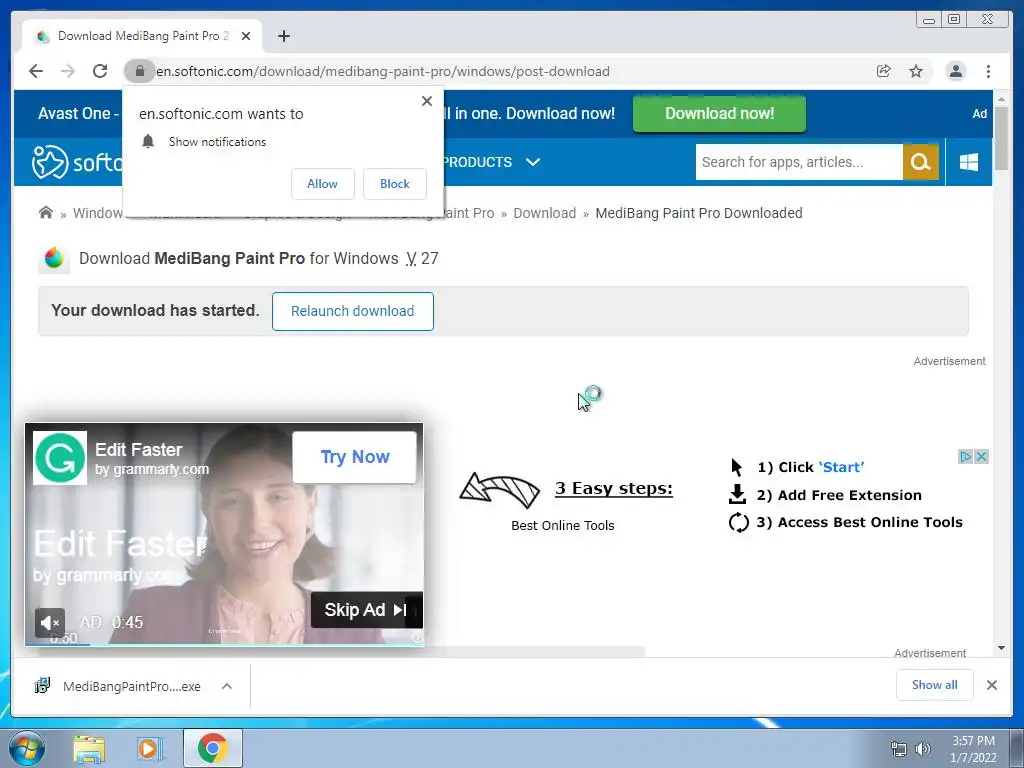Viewport: 1024px width, 768px height.
Task: Click 1) Click 'Start' ad step
Action: (810, 467)
